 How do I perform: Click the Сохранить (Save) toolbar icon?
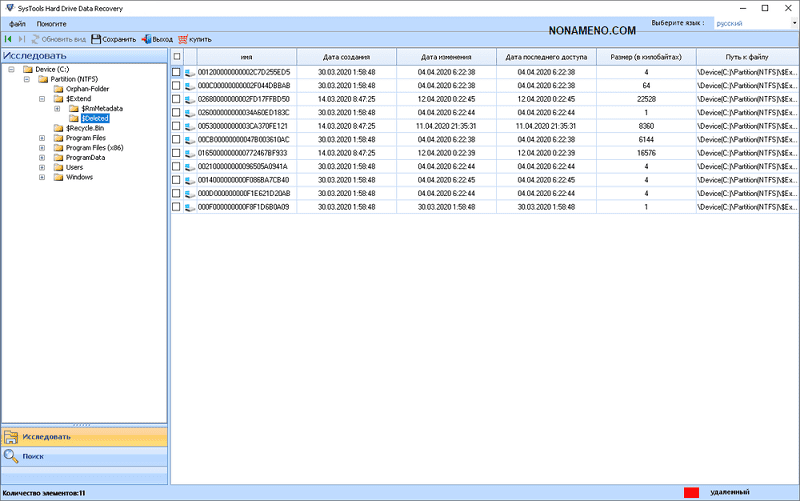click(x=96, y=39)
